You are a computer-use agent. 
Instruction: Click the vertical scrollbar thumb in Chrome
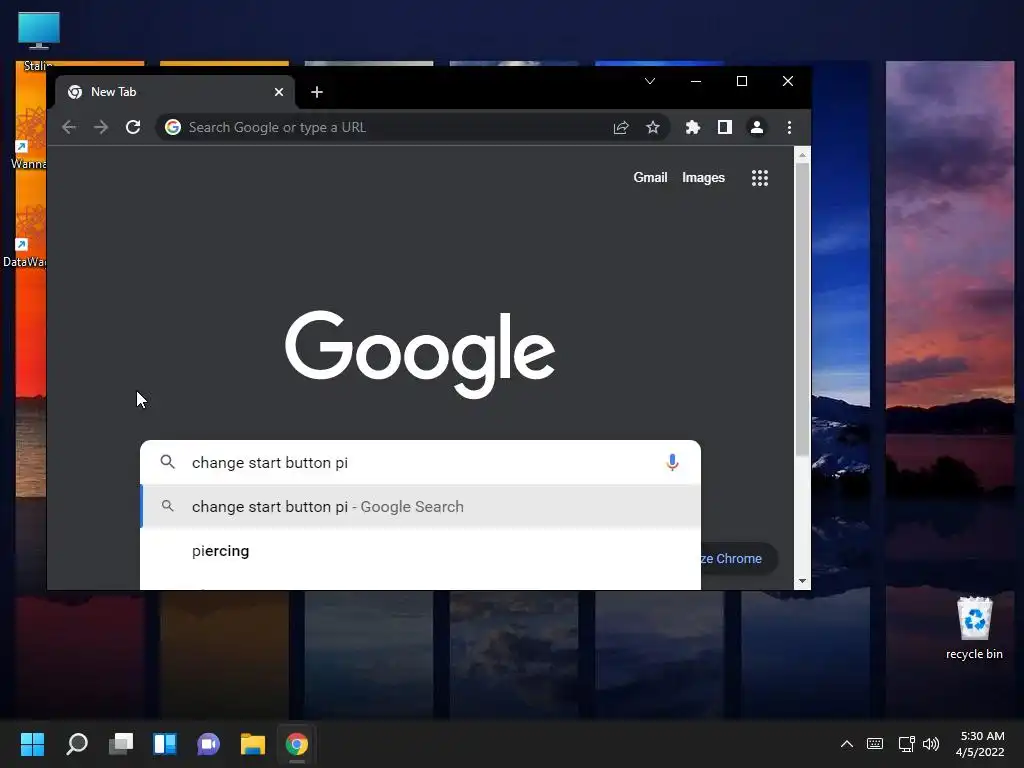pyautogui.click(x=802, y=310)
